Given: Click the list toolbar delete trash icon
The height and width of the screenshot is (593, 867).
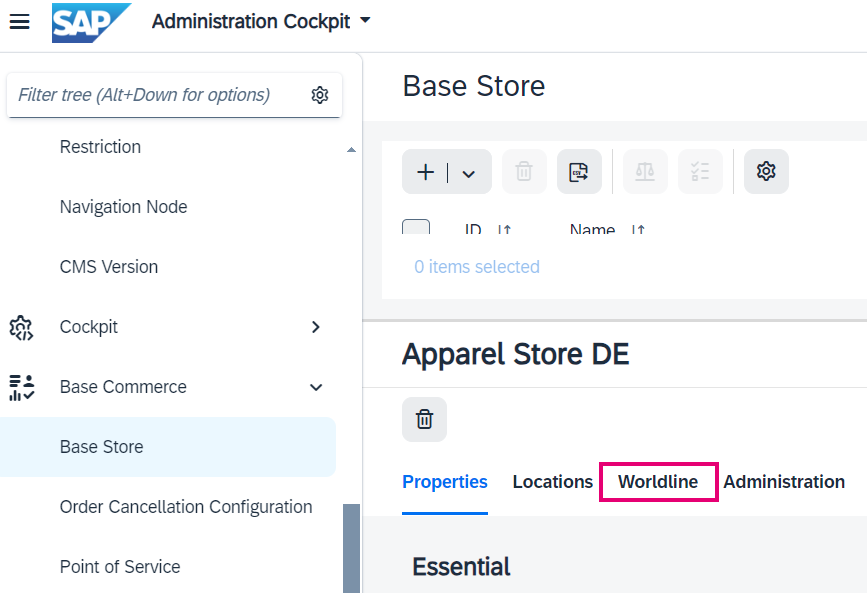Looking at the screenshot, I should click(x=524, y=171).
